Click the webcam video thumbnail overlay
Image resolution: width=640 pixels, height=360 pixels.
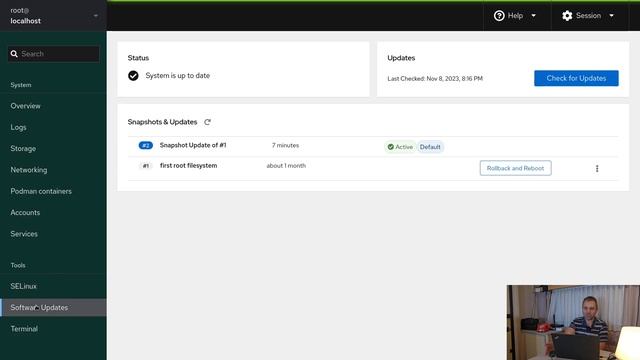(x=573, y=322)
